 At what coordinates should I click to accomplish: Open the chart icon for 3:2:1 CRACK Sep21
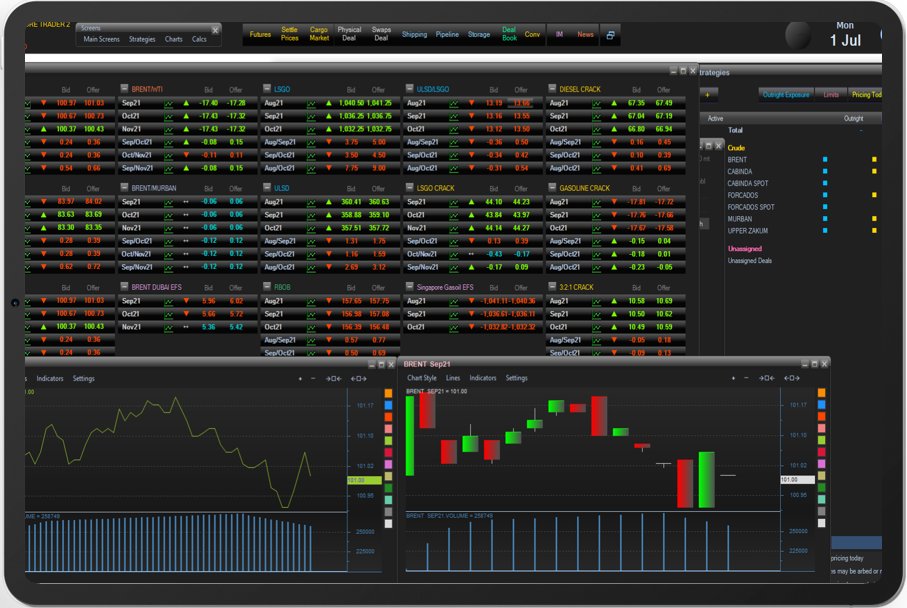coord(596,314)
